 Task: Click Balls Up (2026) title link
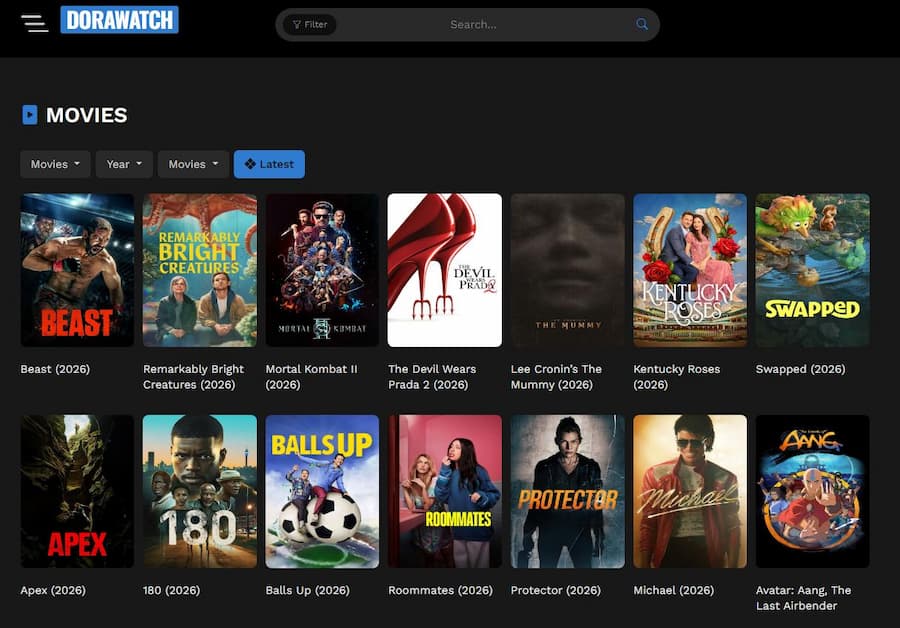tap(308, 590)
